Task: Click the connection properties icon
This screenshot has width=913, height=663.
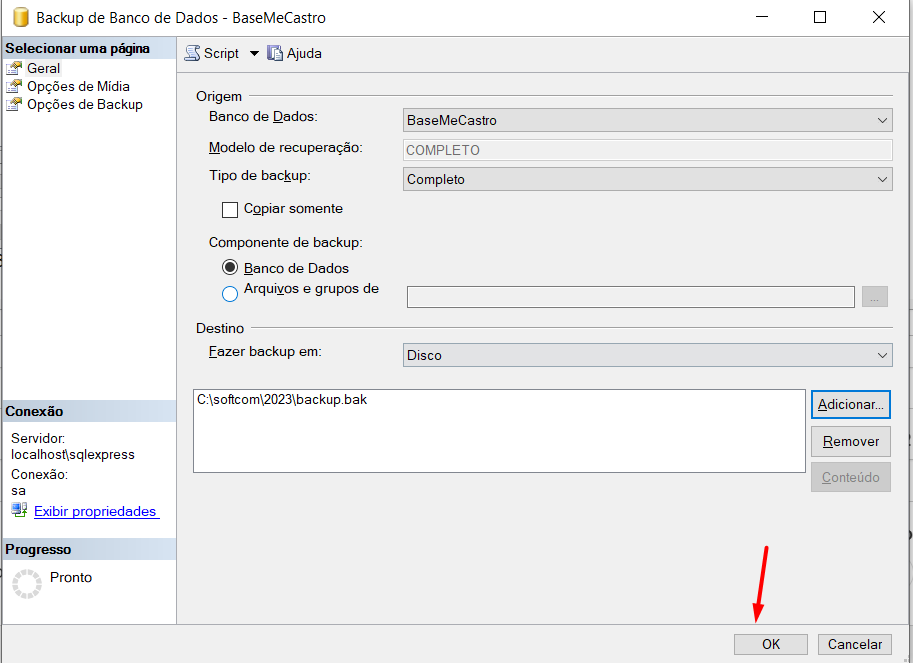Action: [19, 511]
